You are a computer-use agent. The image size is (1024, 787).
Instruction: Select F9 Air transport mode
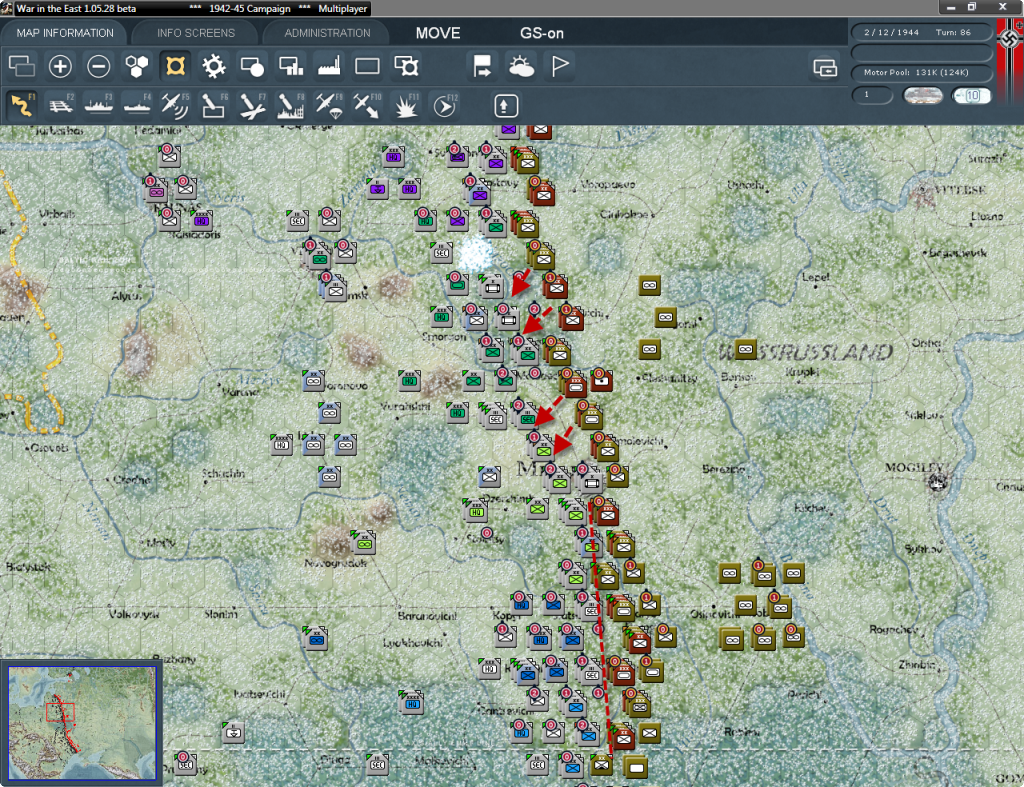pyautogui.click(x=329, y=106)
